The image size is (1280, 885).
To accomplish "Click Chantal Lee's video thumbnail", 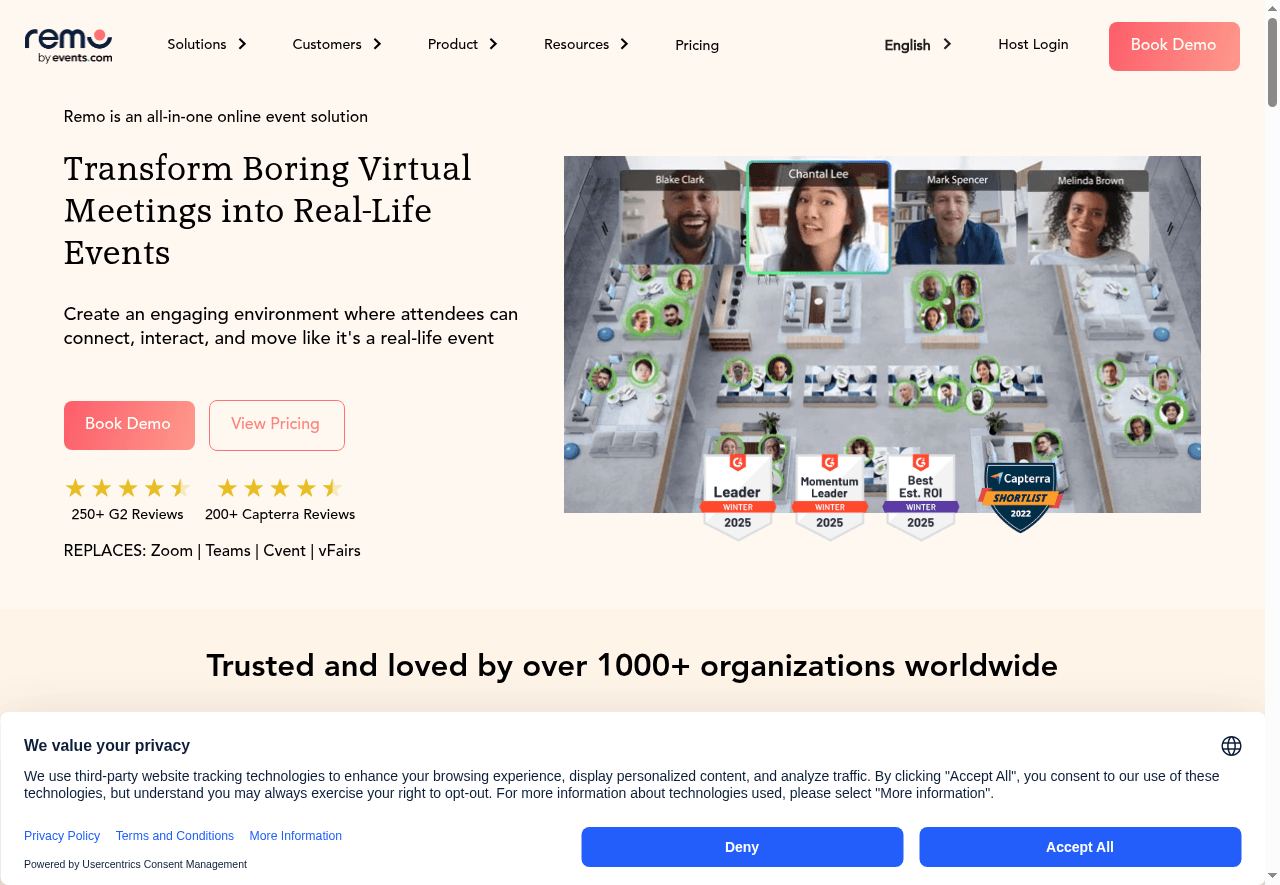I will 819,218.
